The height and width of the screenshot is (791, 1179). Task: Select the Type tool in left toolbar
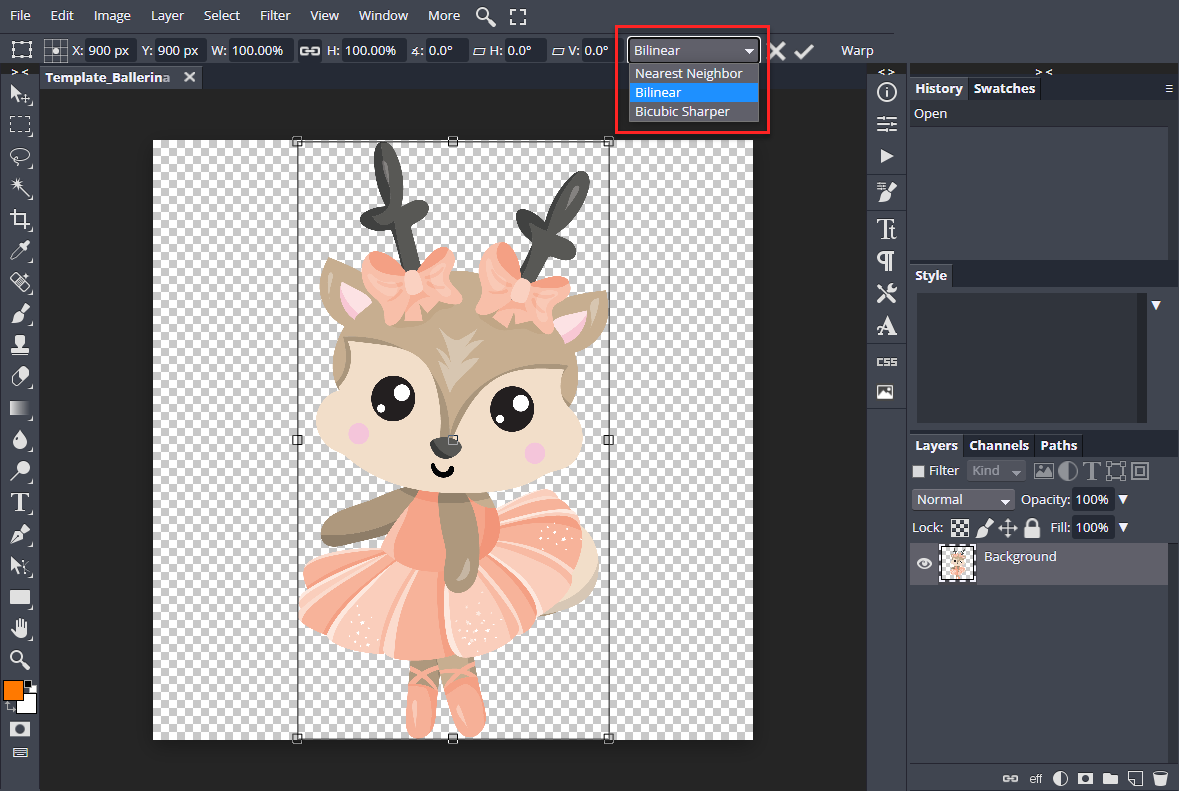20,503
